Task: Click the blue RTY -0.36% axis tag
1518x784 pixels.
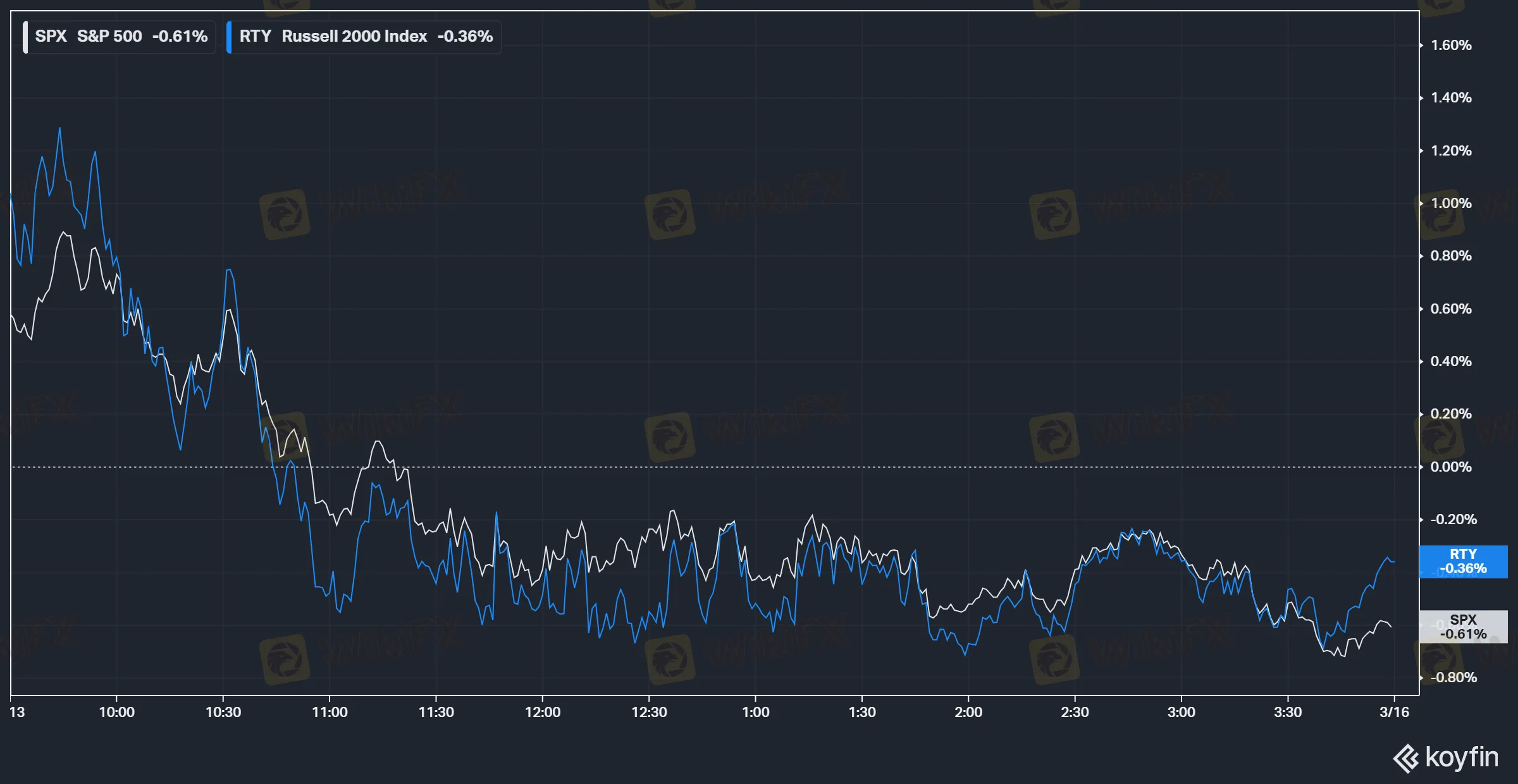Action: 1463,561
